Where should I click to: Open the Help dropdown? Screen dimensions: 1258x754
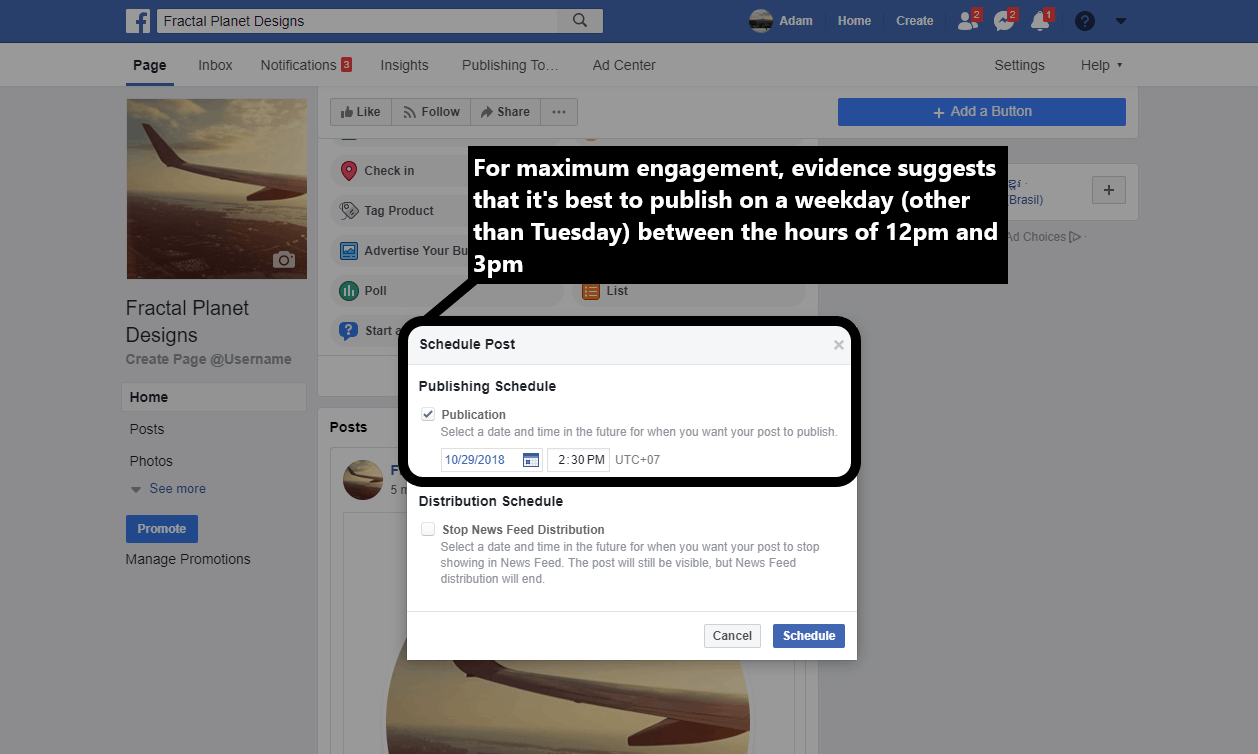(1101, 65)
